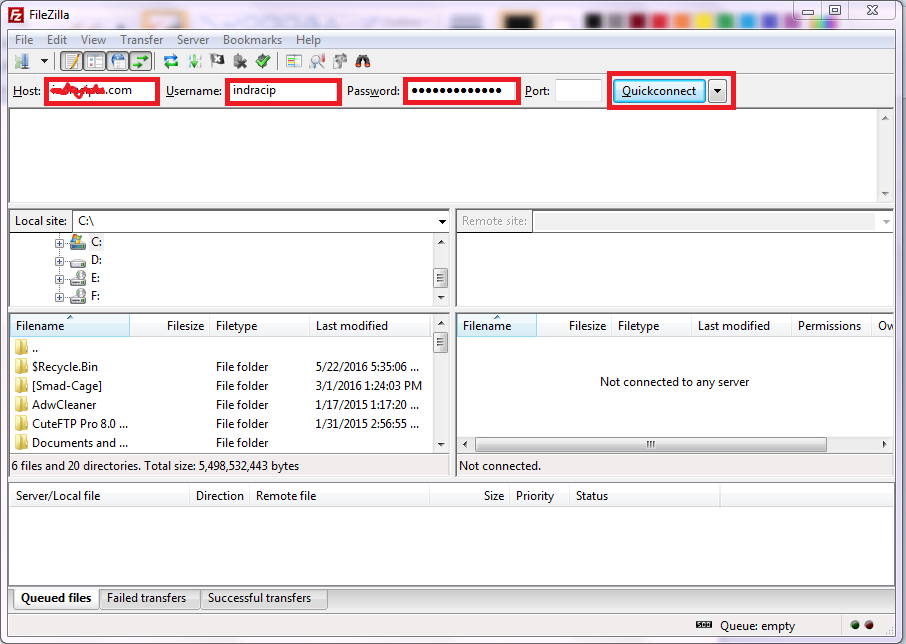Toggle processing of the transfer queue
This screenshot has width=906, height=644.
[195, 61]
